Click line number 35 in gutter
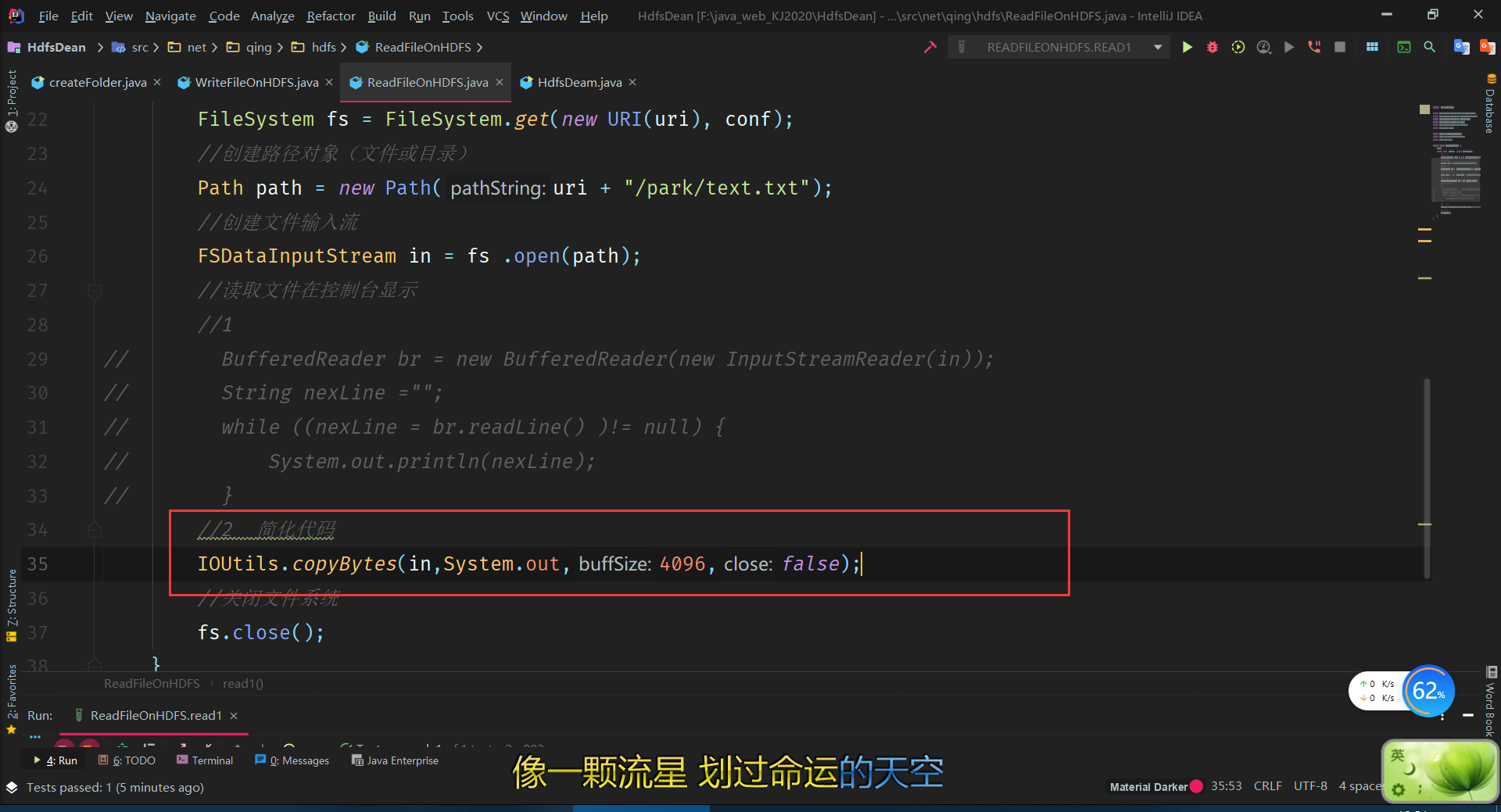The image size is (1501, 812). [38, 564]
